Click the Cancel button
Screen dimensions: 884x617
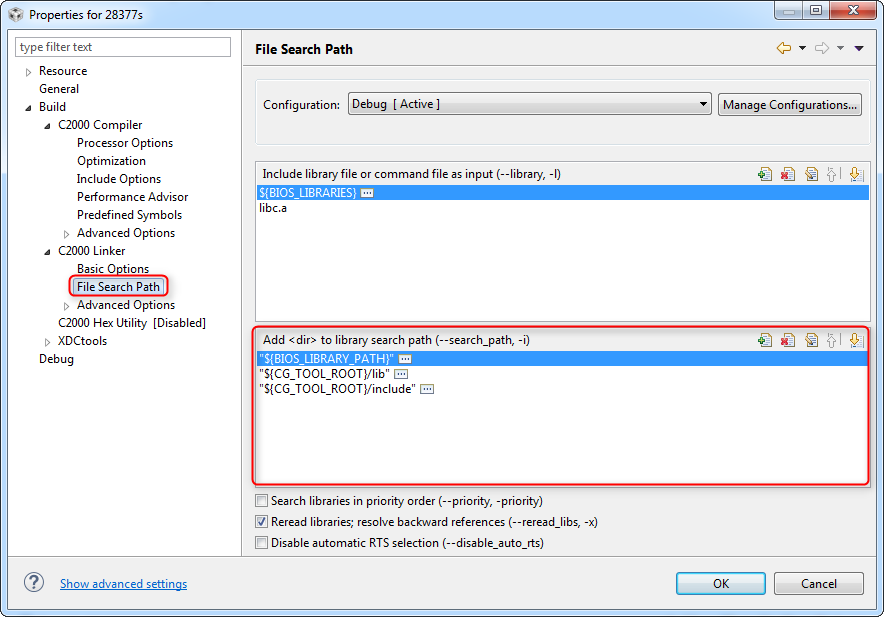819,584
